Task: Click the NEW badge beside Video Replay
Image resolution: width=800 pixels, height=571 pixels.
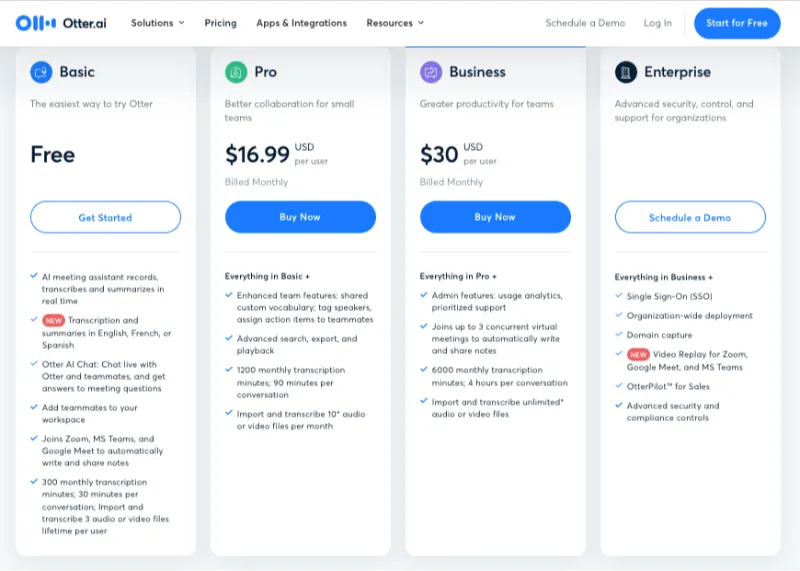Action: pyautogui.click(x=638, y=354)
